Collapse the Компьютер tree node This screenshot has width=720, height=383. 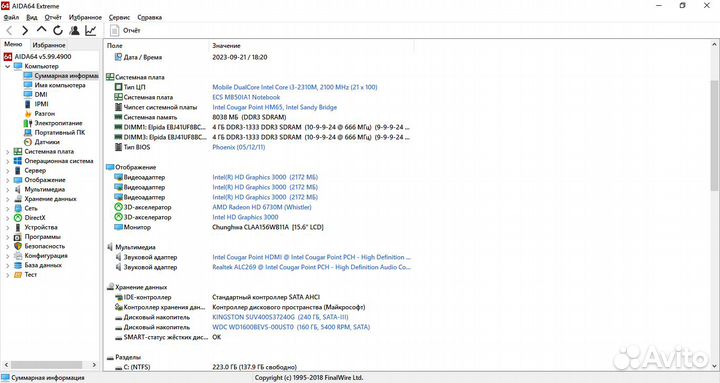tap(7, 67)
